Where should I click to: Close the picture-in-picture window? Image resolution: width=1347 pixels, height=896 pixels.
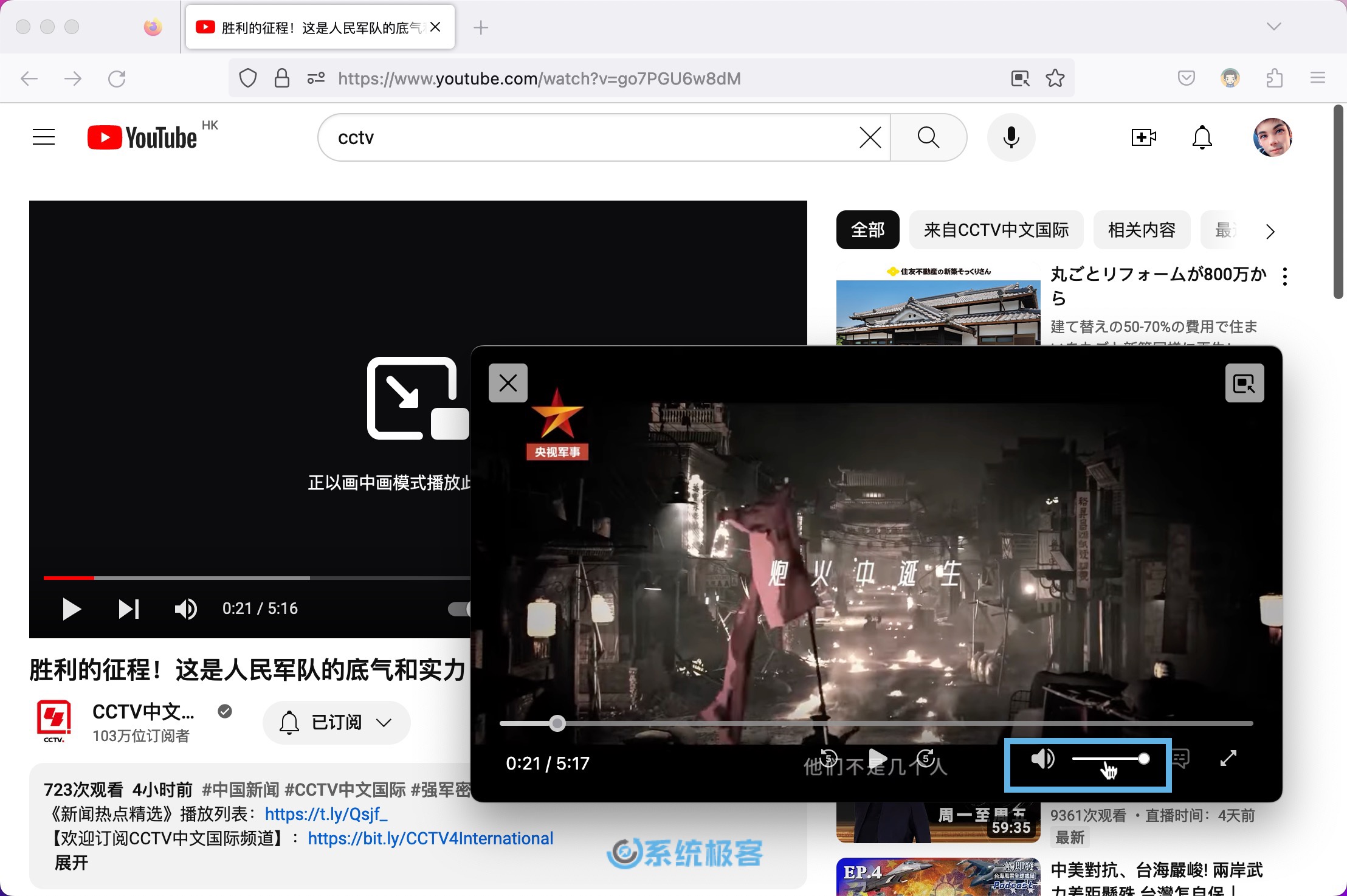(508, 383)
